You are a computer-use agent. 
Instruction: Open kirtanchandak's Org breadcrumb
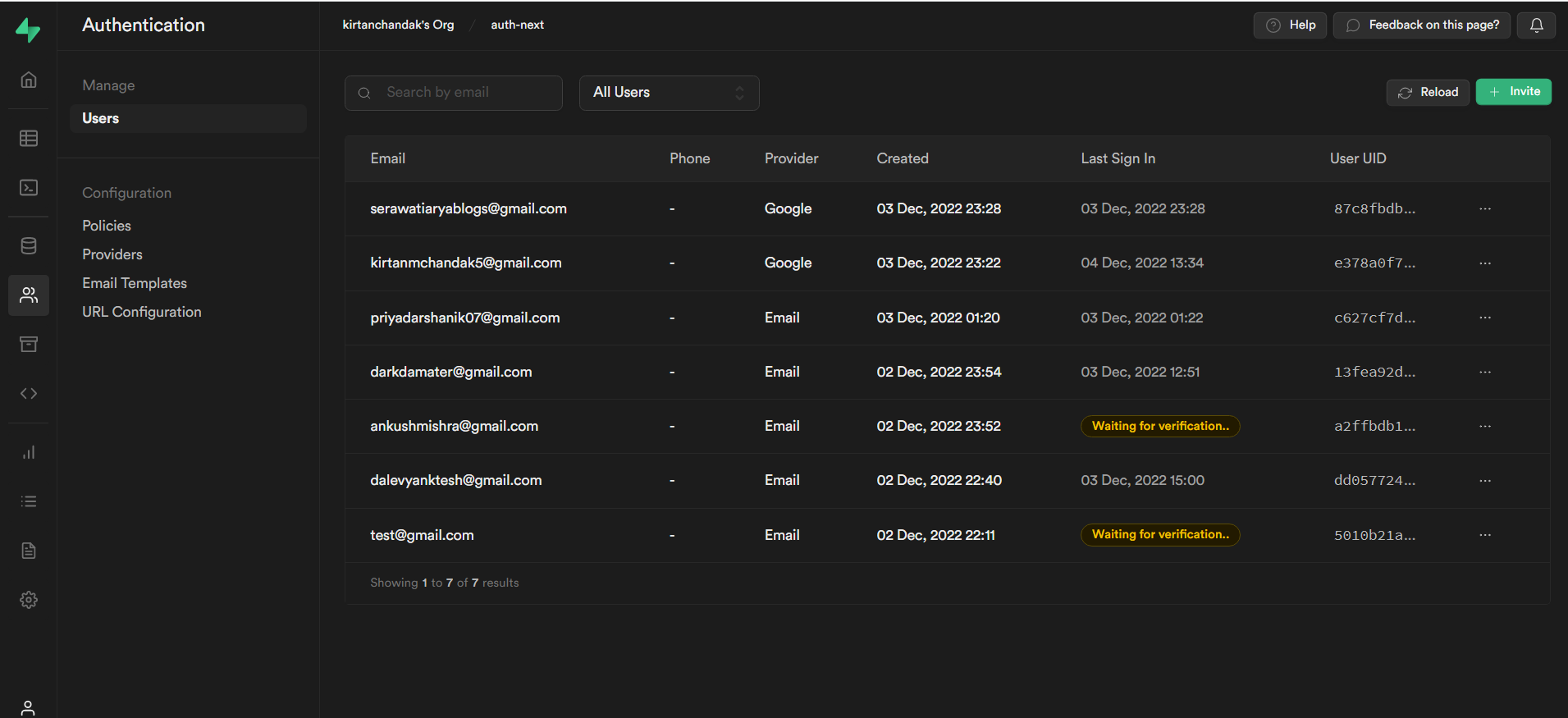point(398,25)
